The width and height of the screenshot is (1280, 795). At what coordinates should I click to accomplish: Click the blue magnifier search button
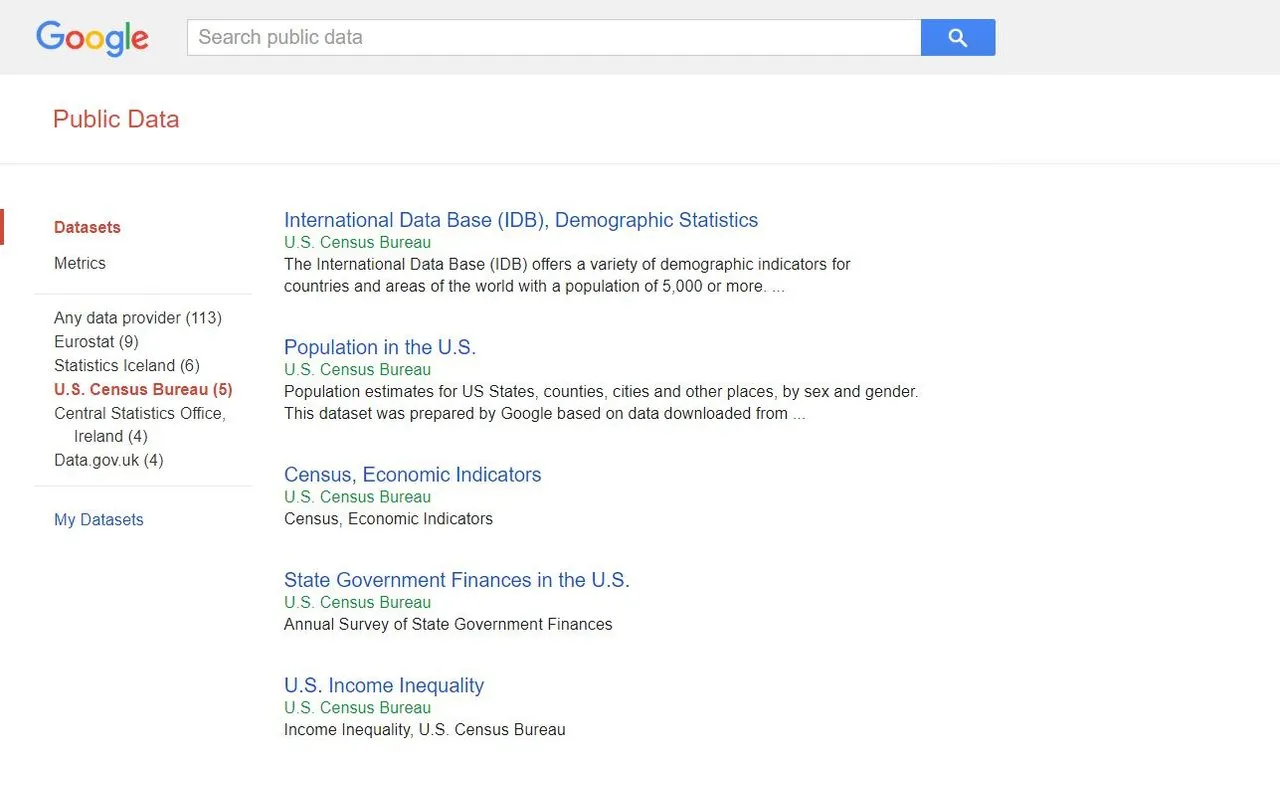958,37
